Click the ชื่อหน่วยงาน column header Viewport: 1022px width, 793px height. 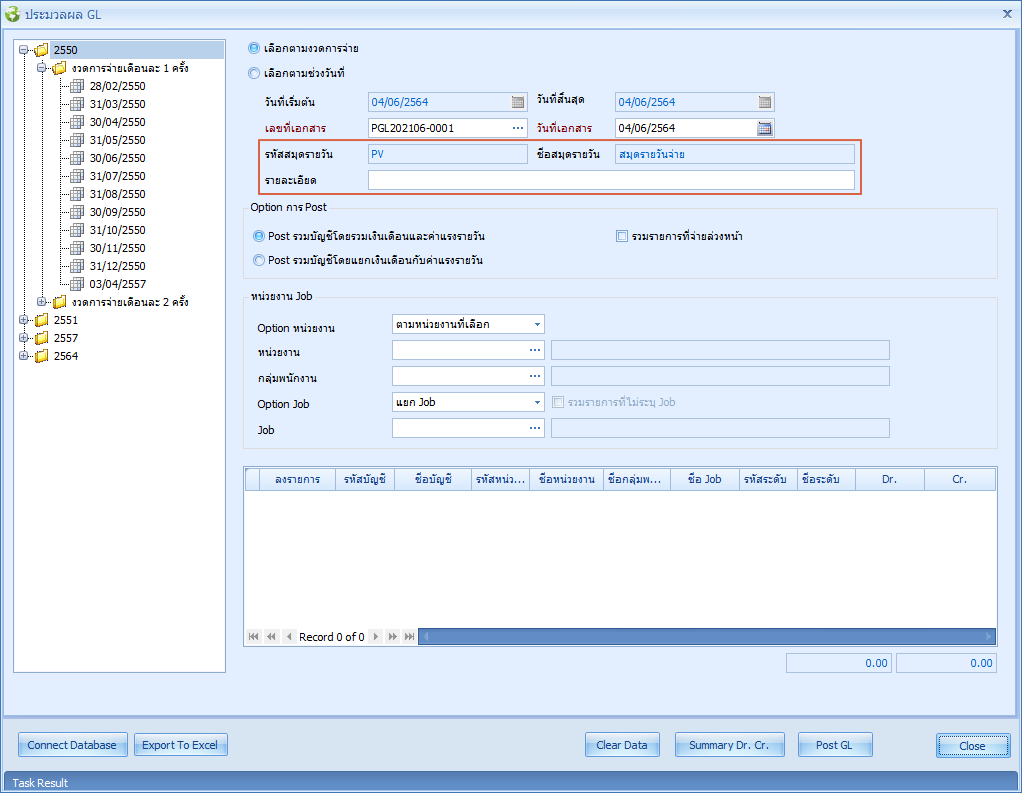(567, 479)
